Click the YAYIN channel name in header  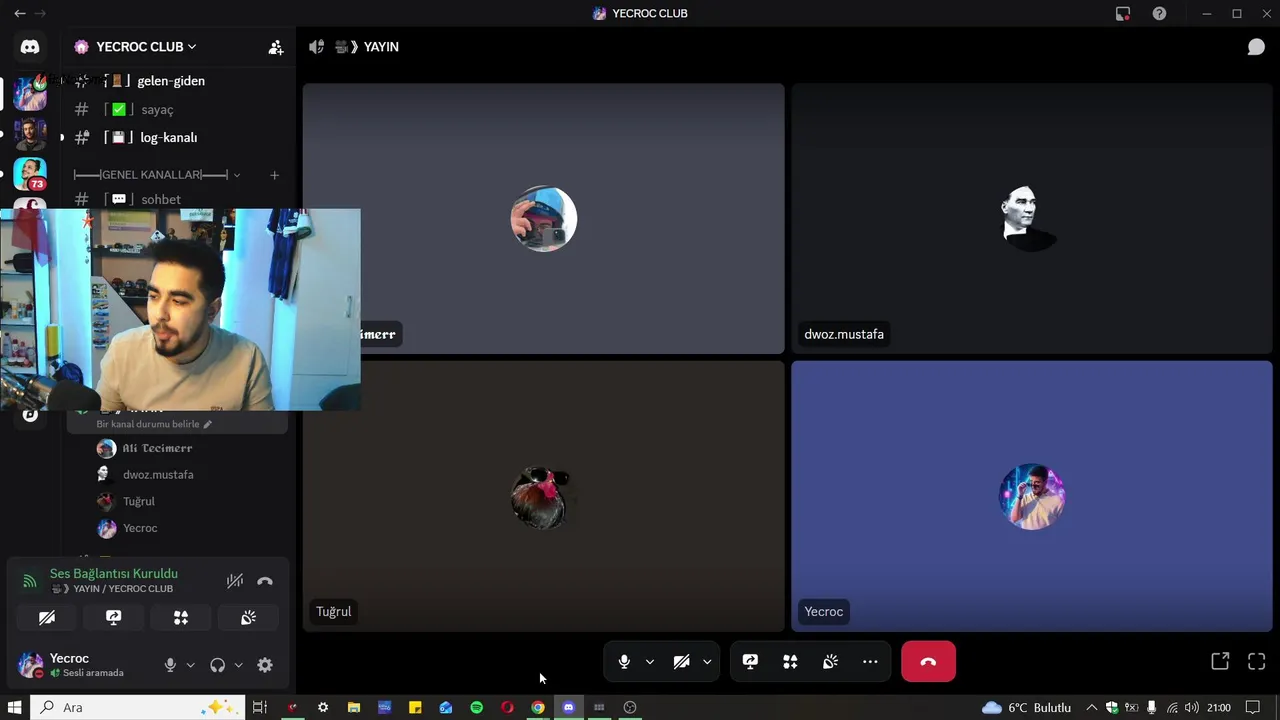tap(381, 47)
